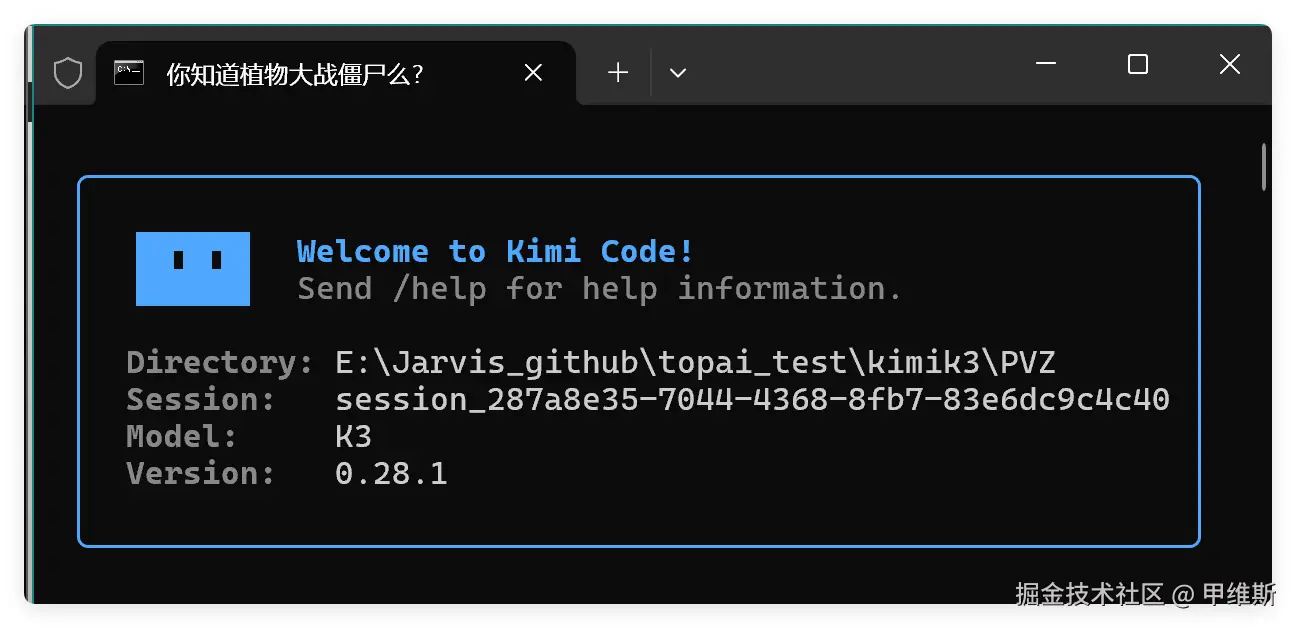This screenshot has height=628, width=1296.
Task: Click the 掘金技术社区 watermark text
Action: [x=1090, y=594]
